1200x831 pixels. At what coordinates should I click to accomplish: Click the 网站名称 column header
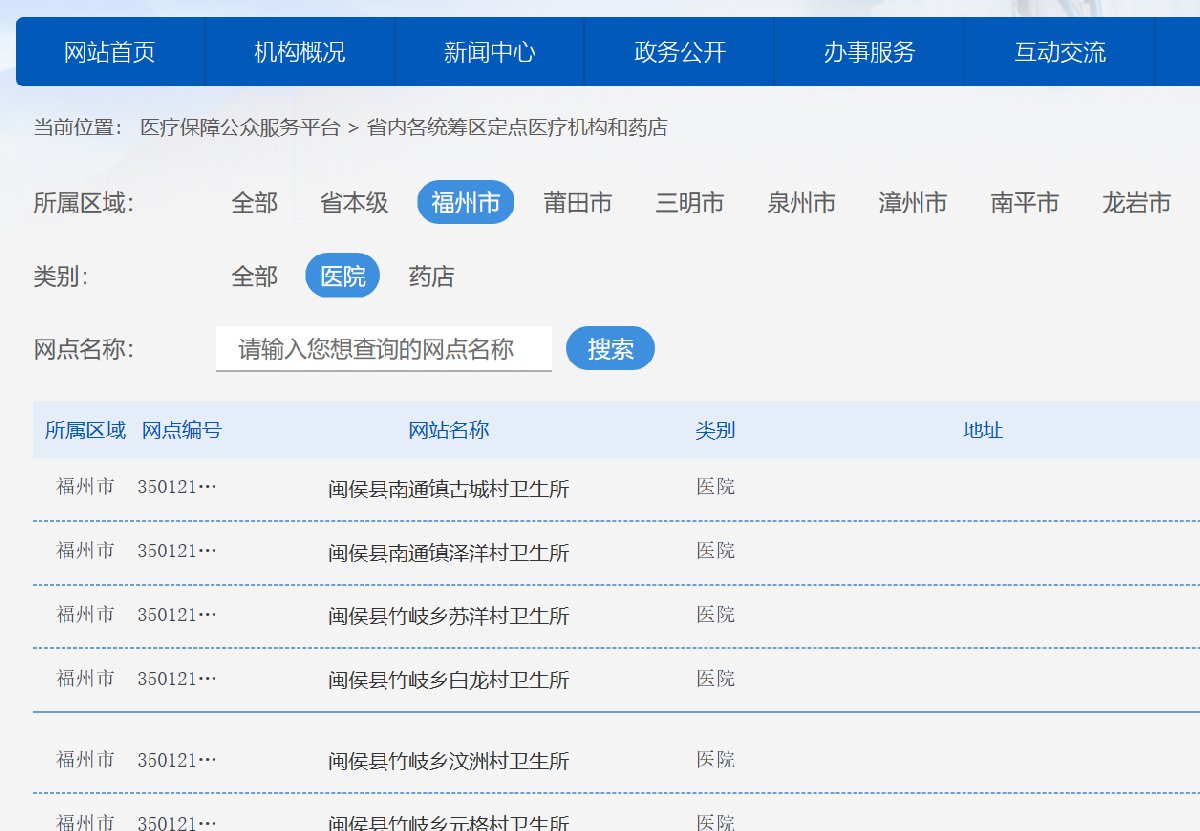tap(448, 430)
